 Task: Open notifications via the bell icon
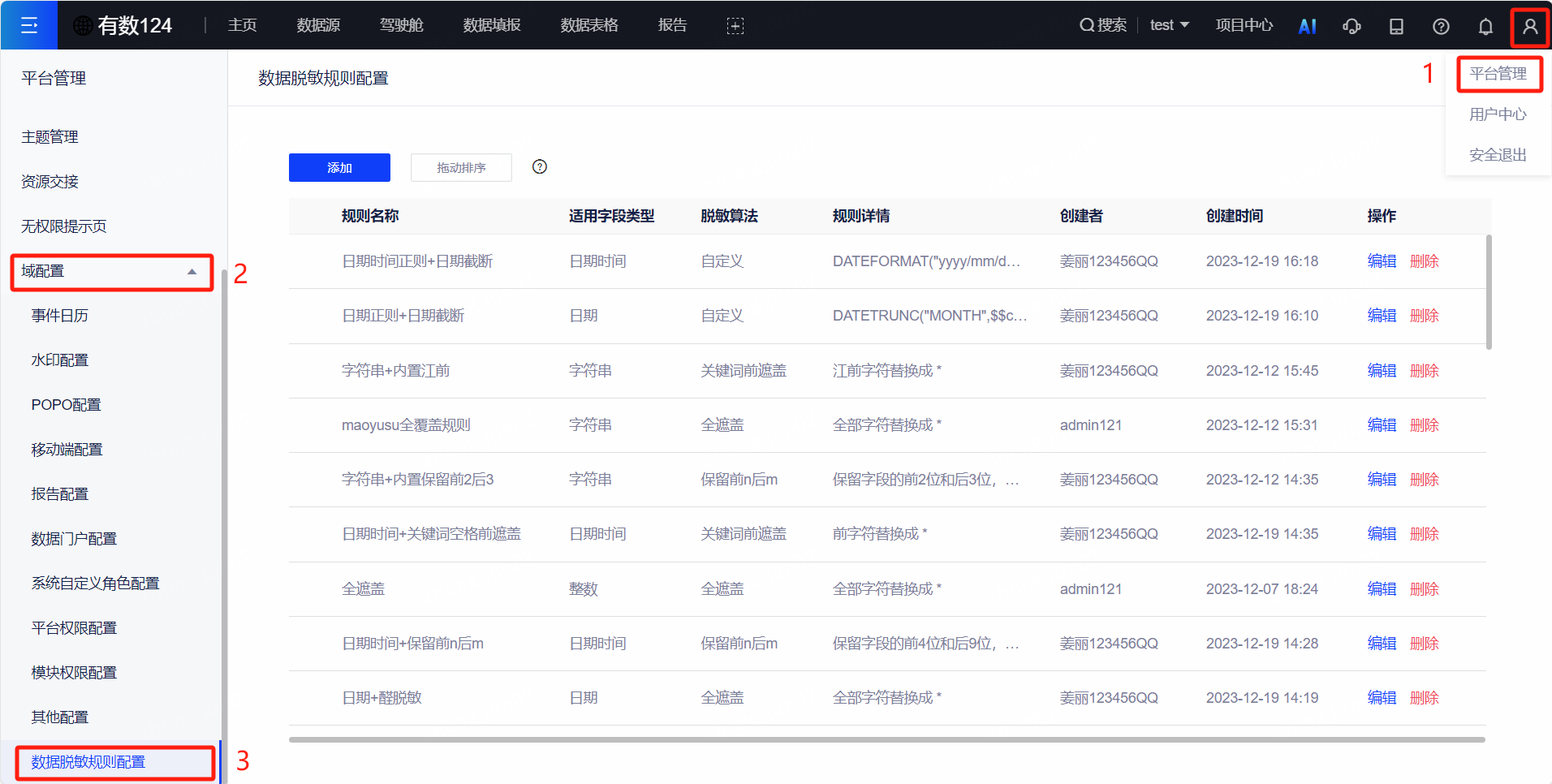[x=1485, y=25]
